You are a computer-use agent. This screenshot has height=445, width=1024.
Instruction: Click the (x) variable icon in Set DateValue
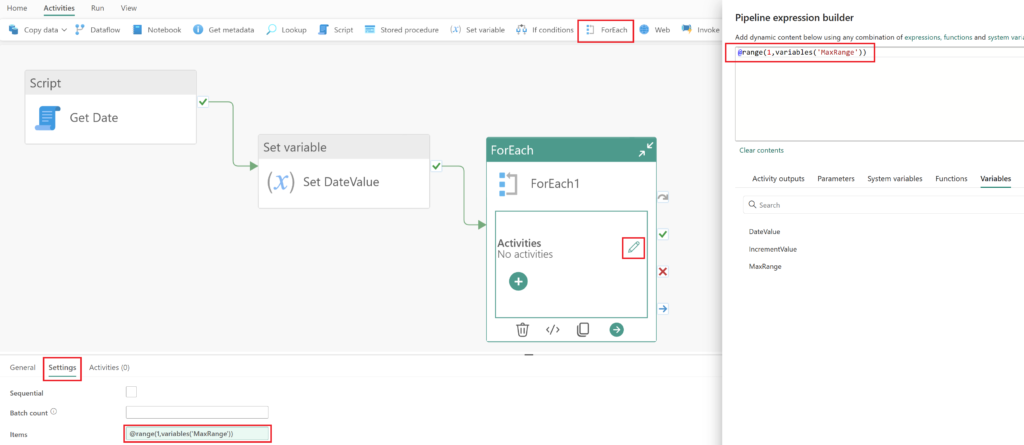point(281,182)
